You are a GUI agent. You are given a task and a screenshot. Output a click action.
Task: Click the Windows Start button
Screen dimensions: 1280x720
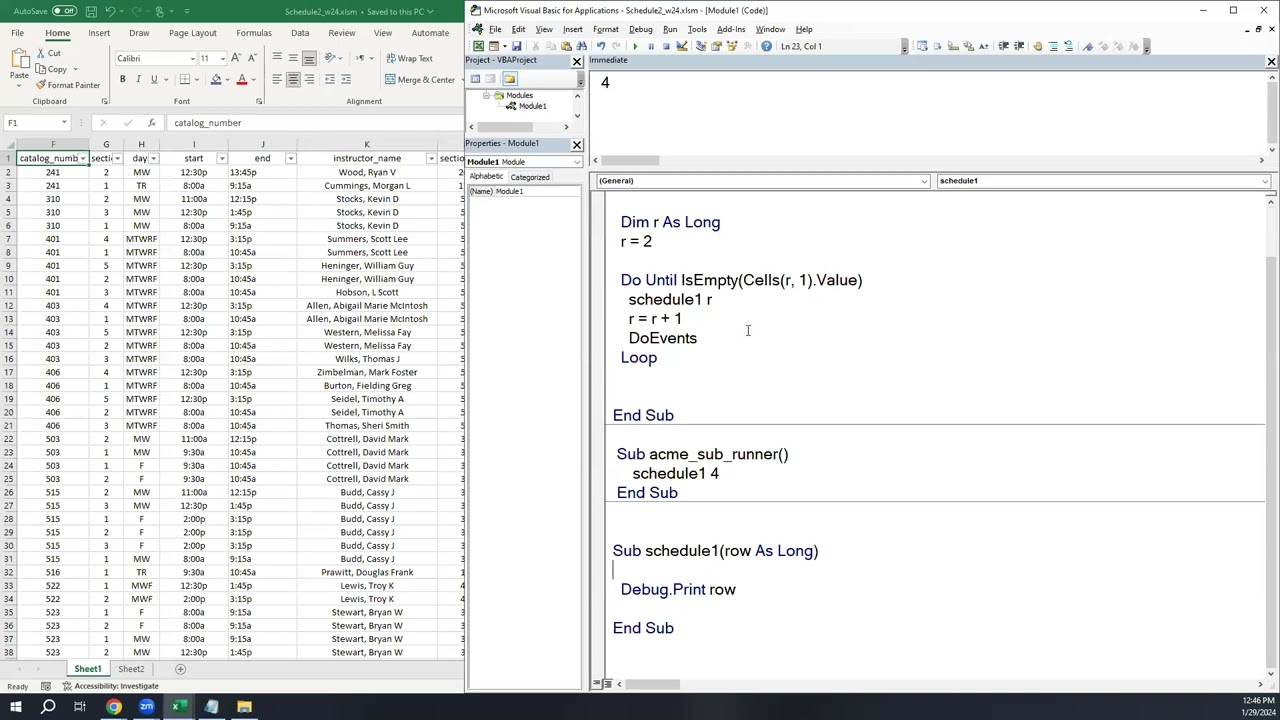[x=16, y=707]
